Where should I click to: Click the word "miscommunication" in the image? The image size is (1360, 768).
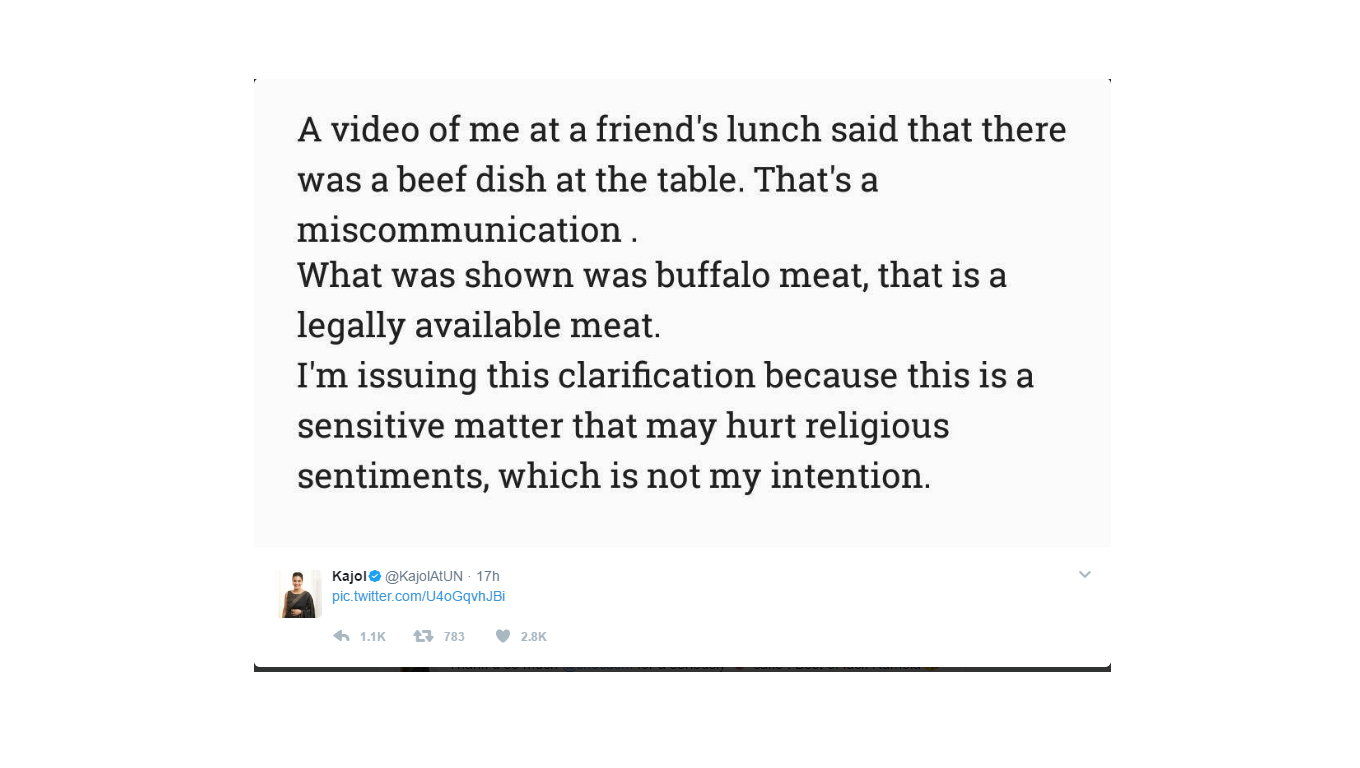point(460,230)
